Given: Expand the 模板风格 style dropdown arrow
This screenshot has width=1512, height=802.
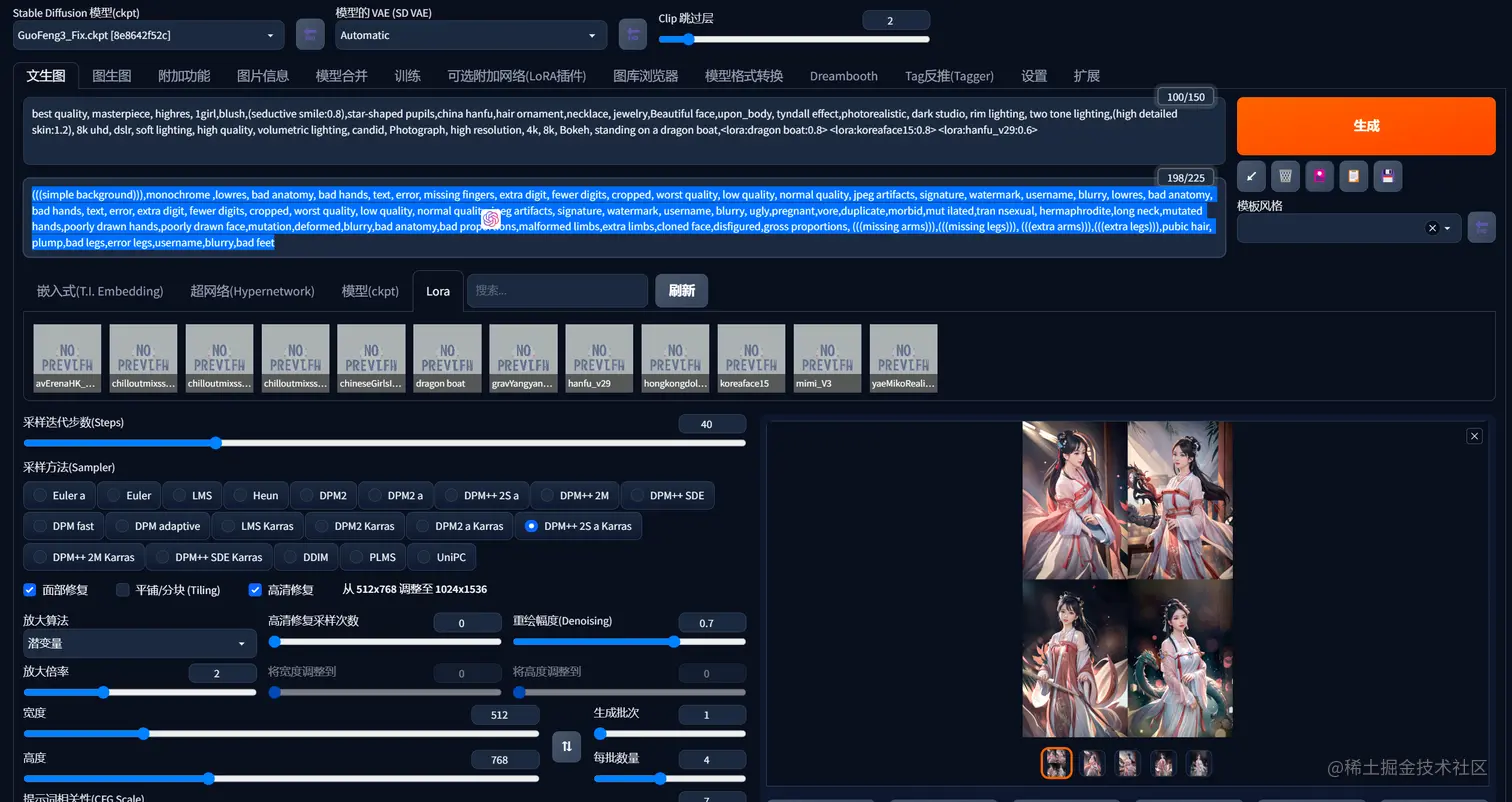Looking at the screenshot, I should pyautogui.click(x=1447, y=228).
